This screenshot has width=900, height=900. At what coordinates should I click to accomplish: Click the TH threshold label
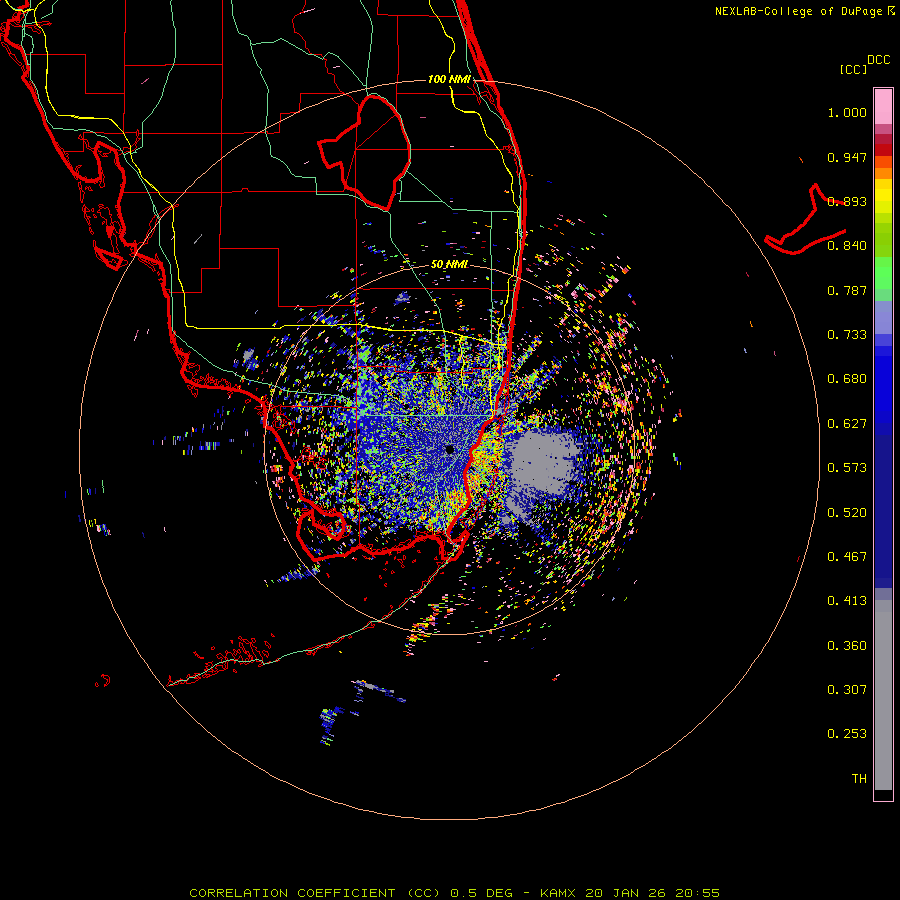(x=859, y=779)
